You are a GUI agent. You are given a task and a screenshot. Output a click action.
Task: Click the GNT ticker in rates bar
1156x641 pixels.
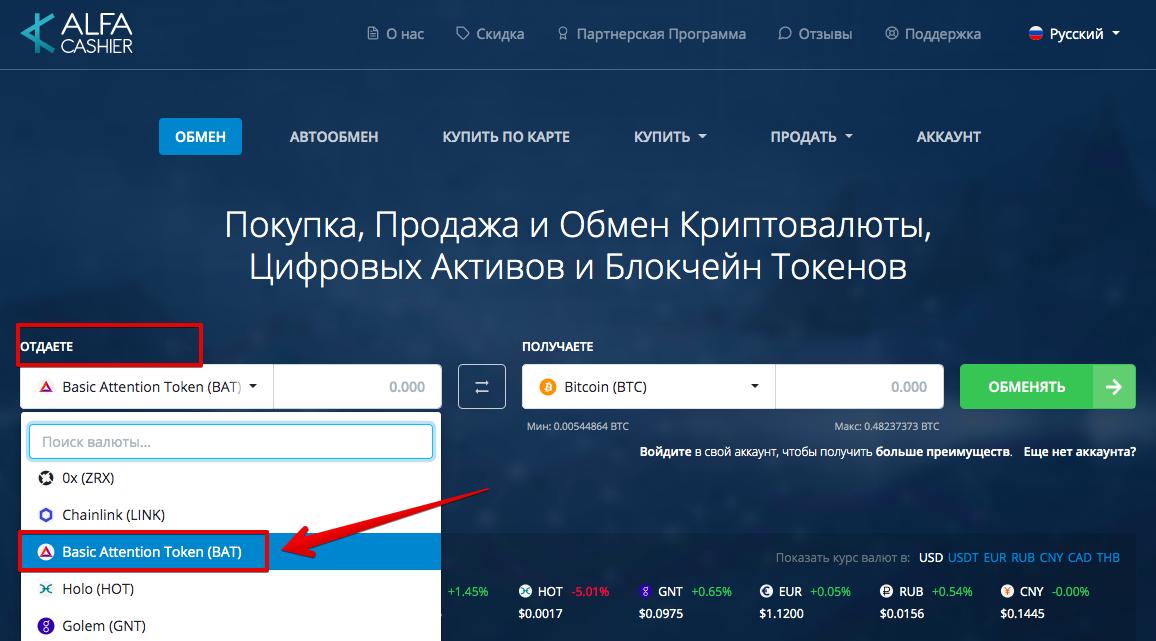(x=669, y=591)
